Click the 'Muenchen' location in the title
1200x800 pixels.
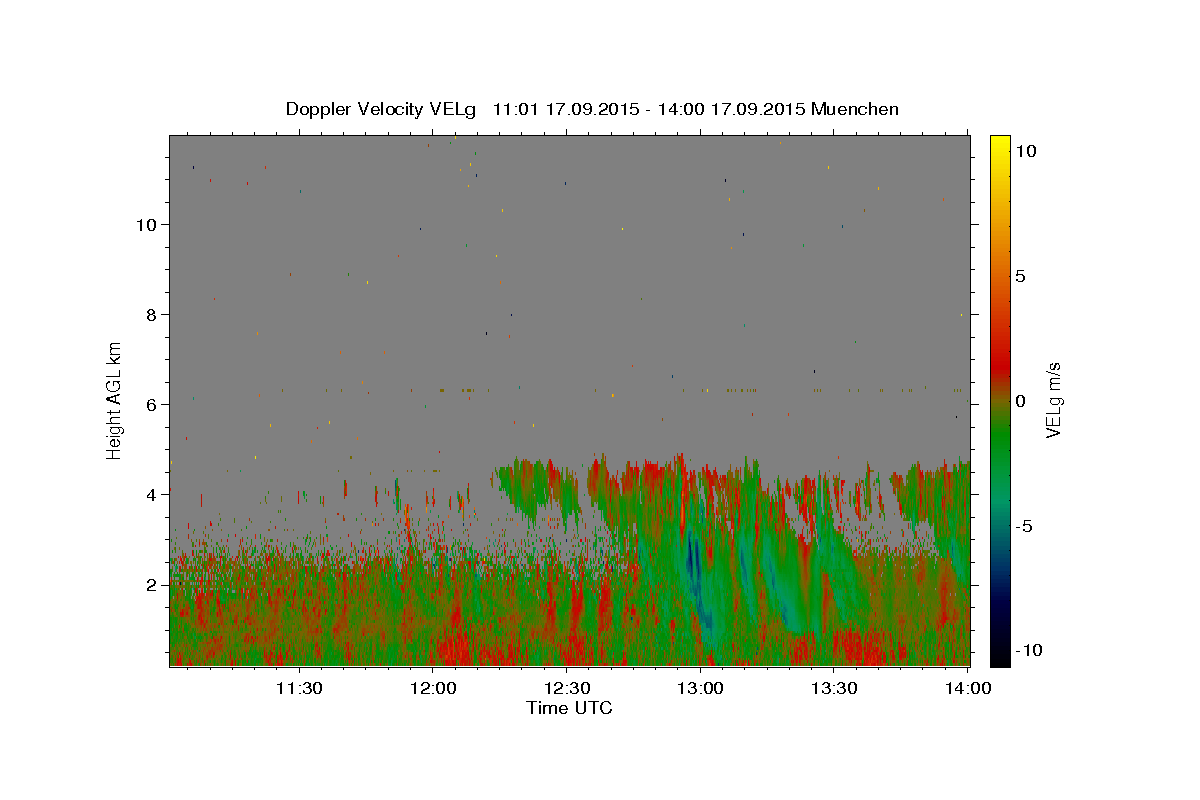pos(855,109)
